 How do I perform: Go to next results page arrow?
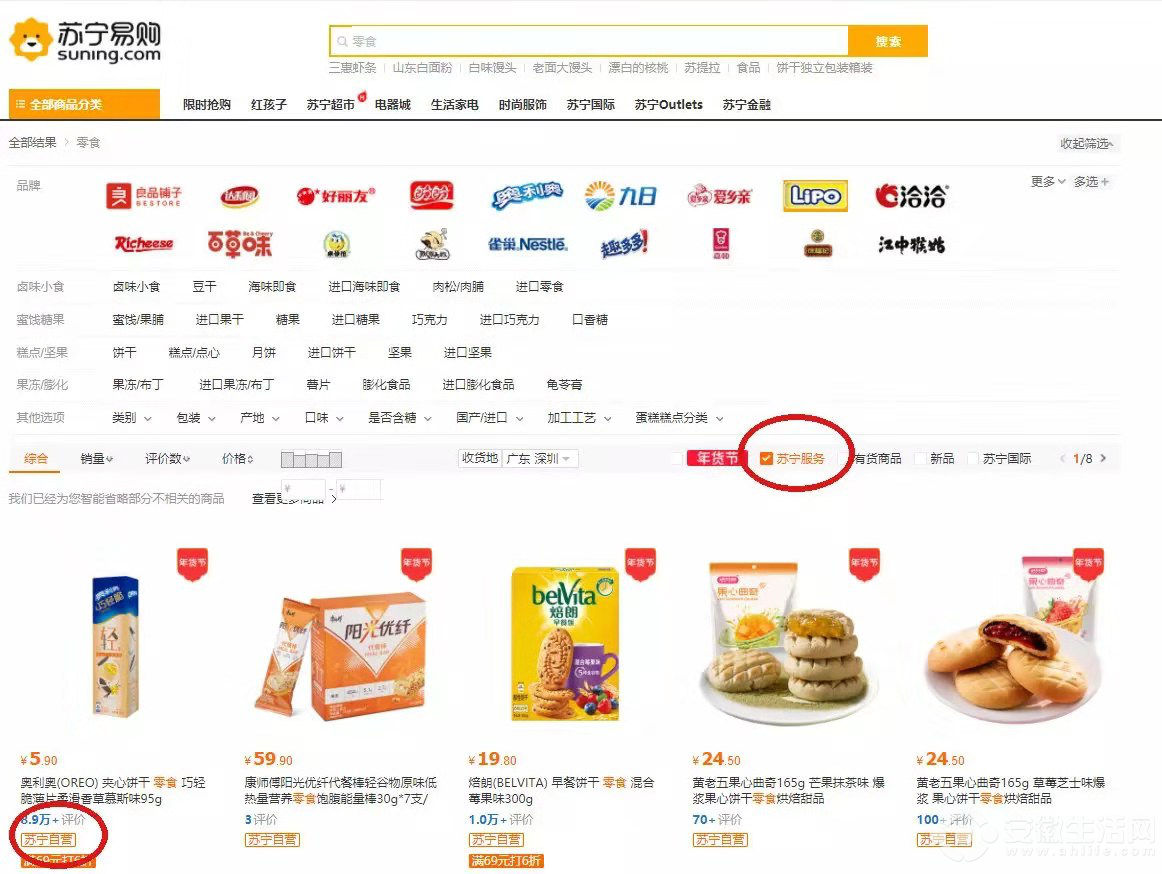coord(1103,458)
